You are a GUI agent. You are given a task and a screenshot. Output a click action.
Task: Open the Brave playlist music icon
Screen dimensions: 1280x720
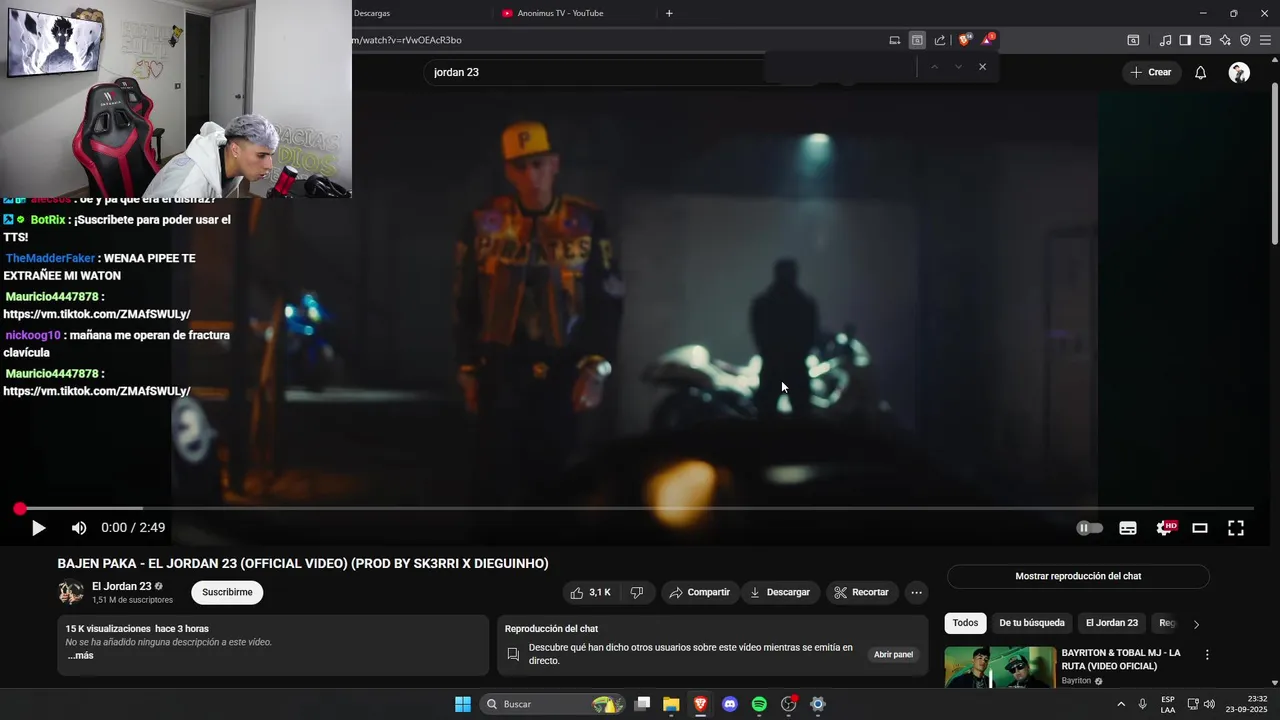[1165, 40]
